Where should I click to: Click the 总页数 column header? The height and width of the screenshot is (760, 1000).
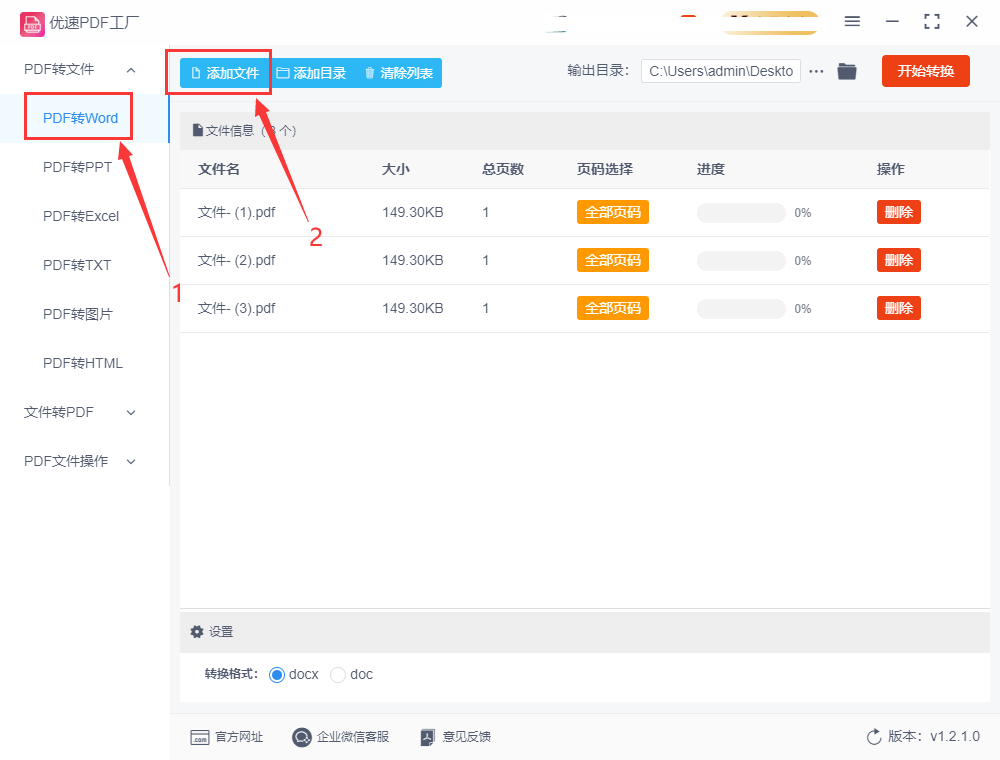(503, 169)
